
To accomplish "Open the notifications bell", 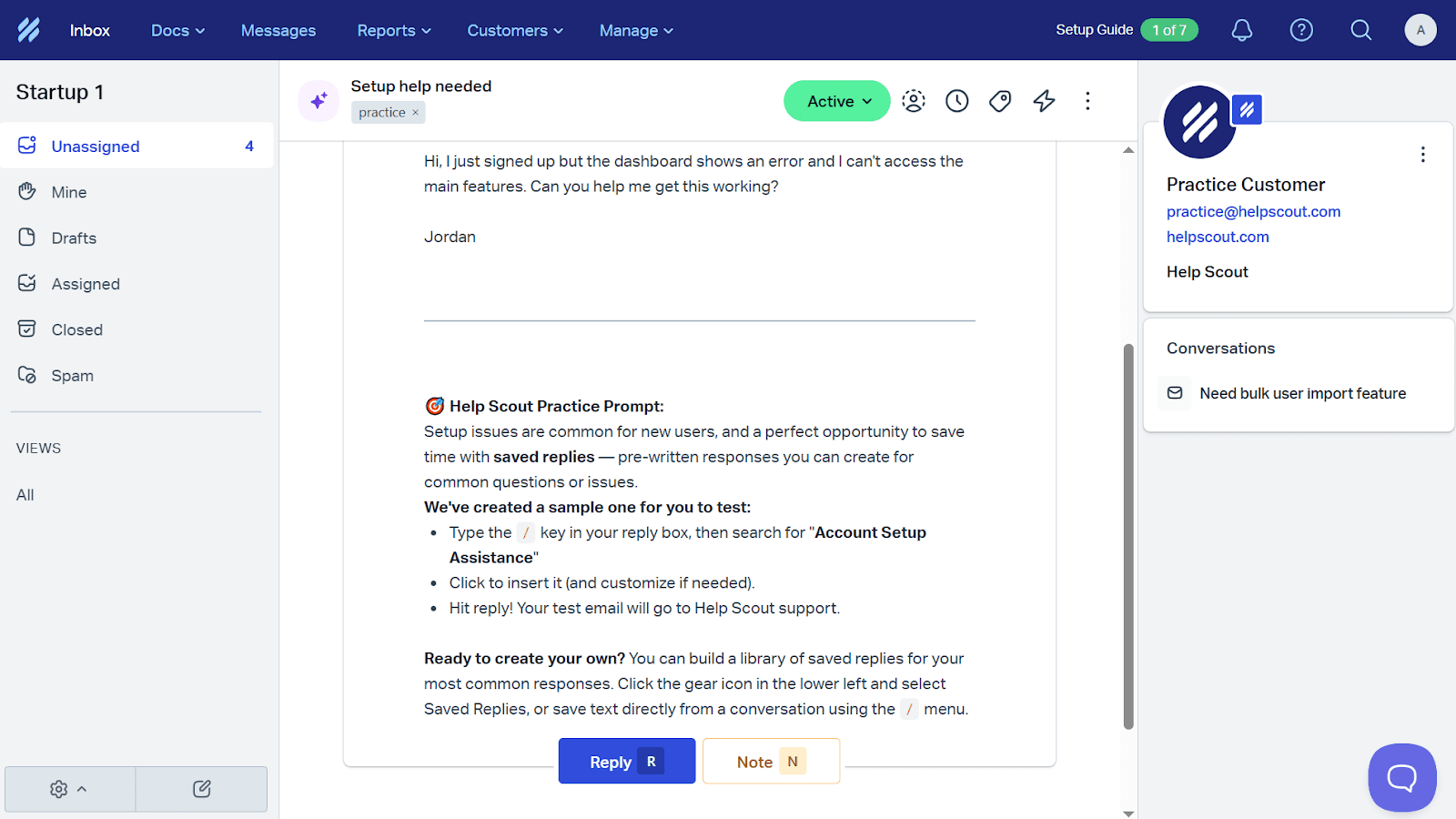I will [x=1241, y=30].
